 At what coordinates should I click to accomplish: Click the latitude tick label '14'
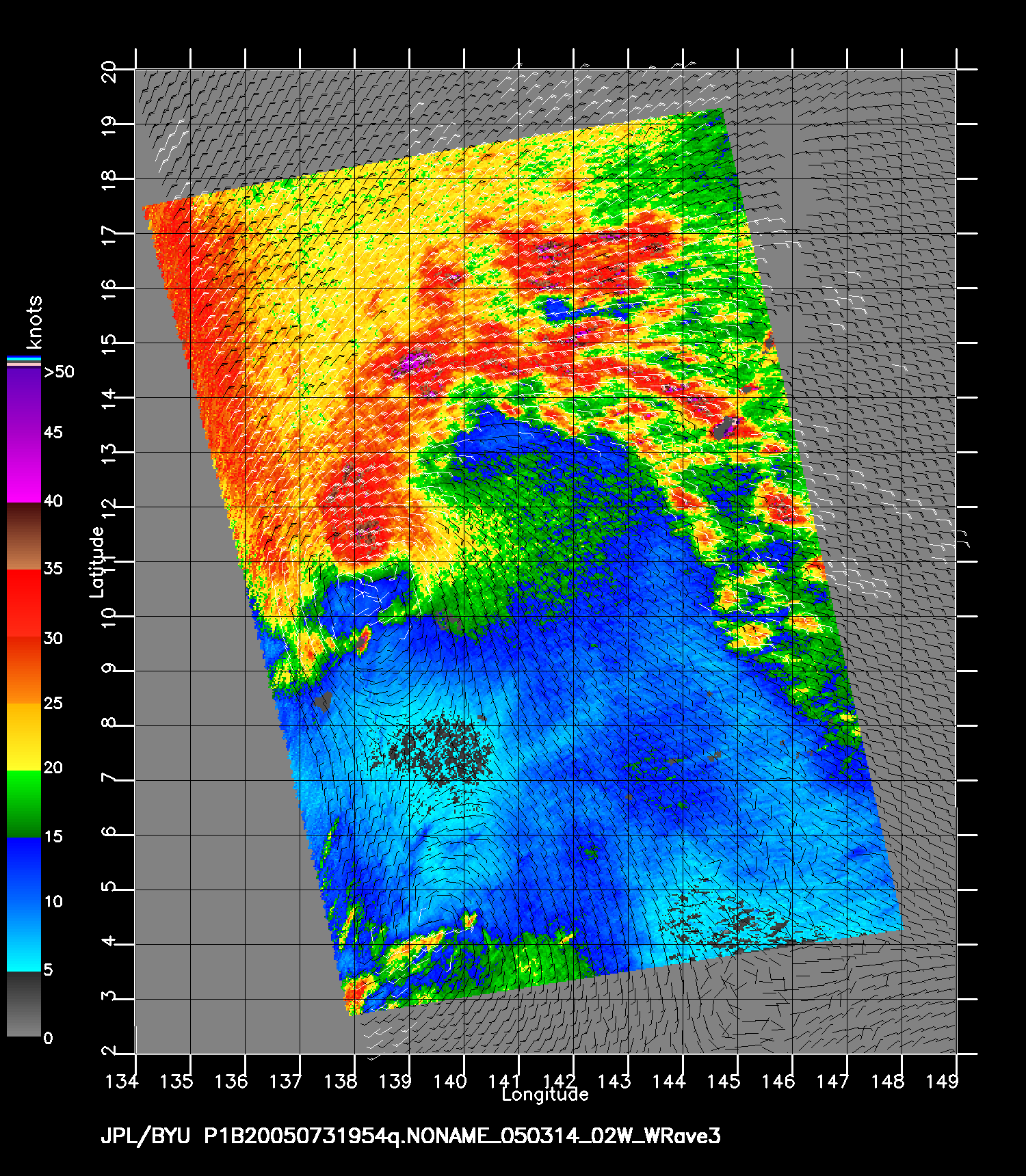pos(109,399)
